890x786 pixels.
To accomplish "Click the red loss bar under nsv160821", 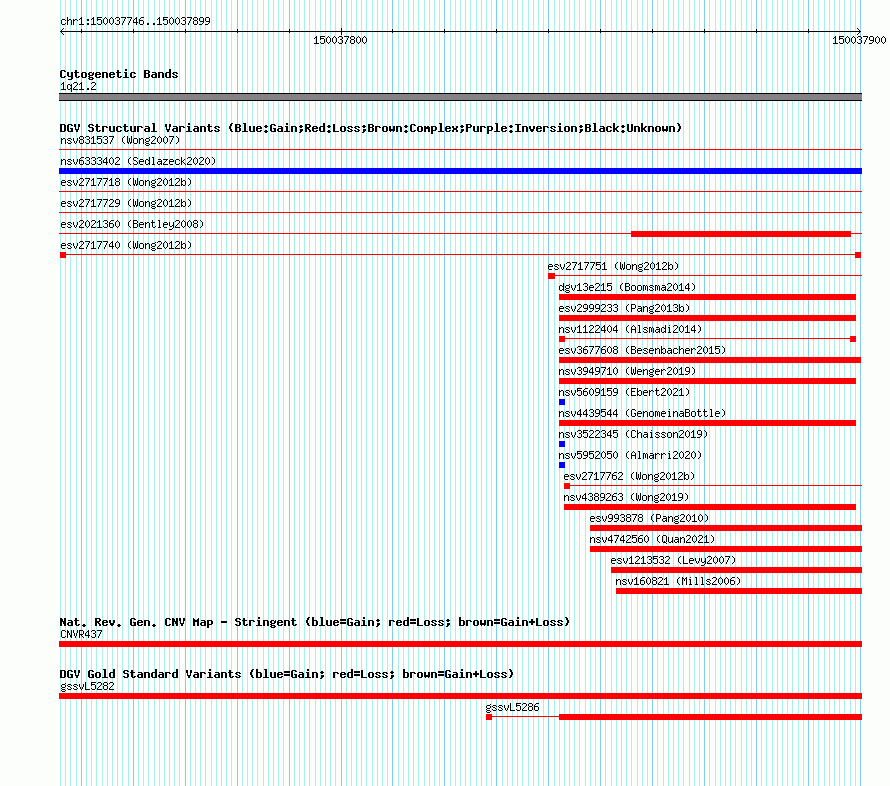I will 739,591.
